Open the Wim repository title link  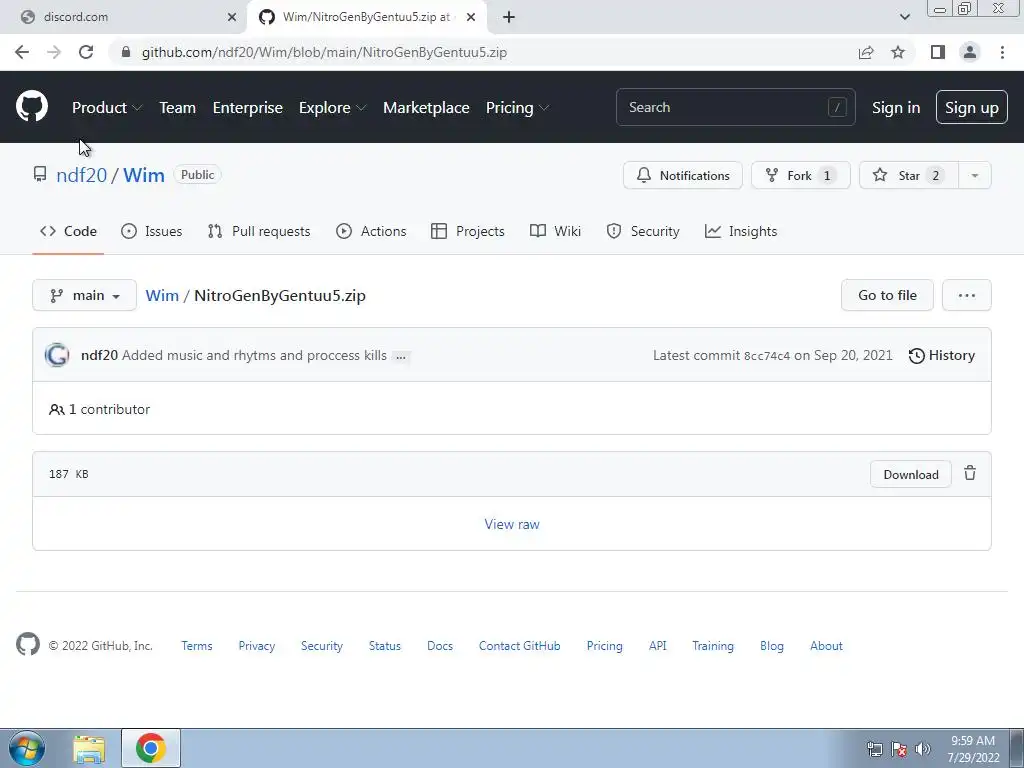coord(144,175)
